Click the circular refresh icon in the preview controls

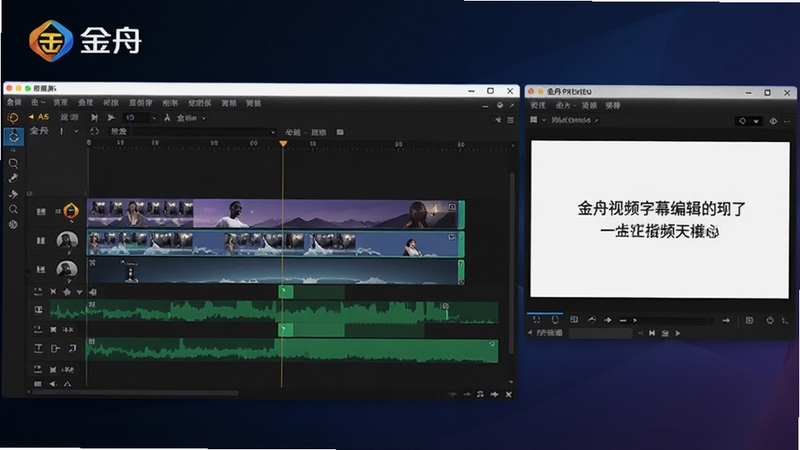coord(555,320)
